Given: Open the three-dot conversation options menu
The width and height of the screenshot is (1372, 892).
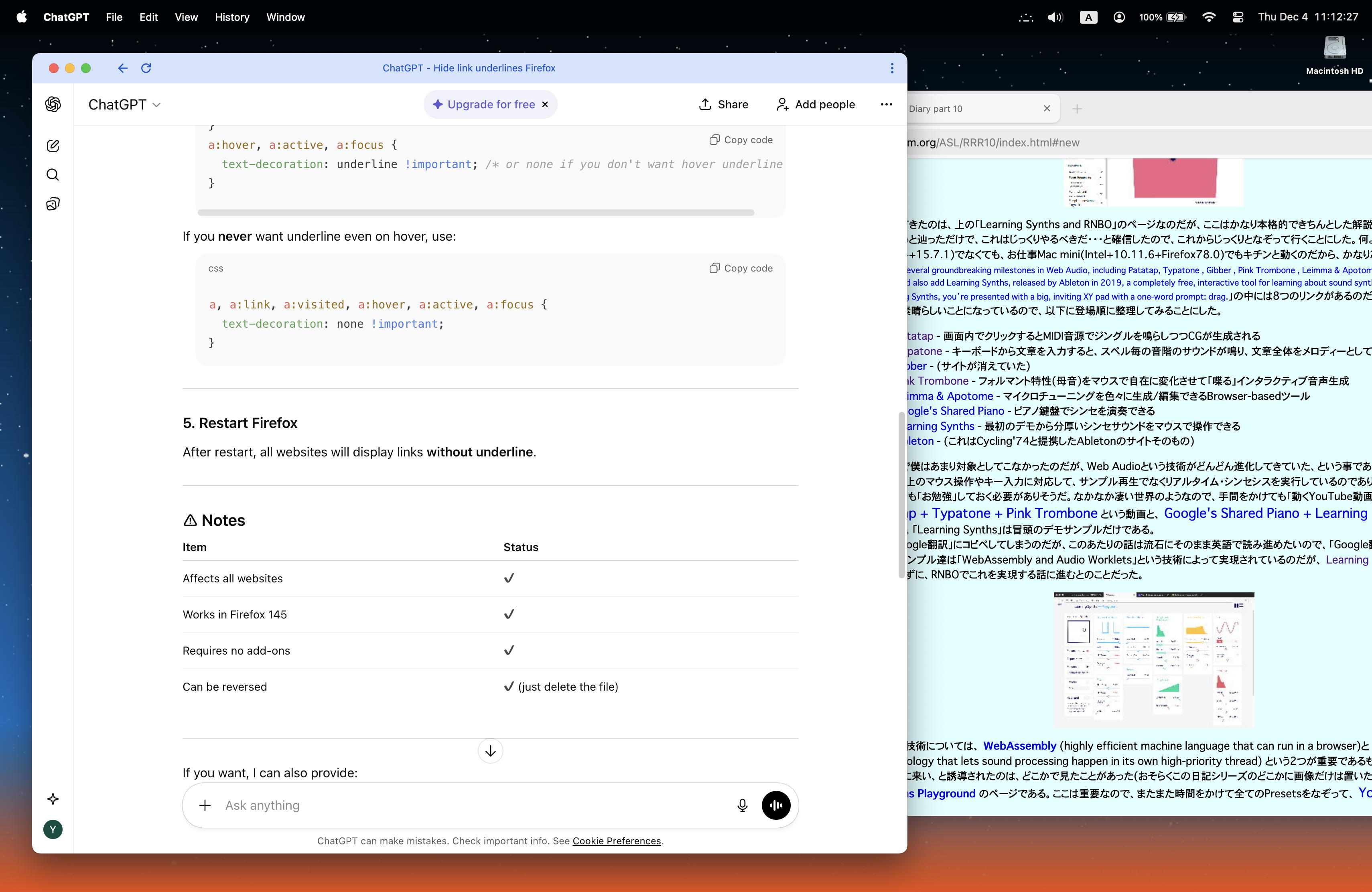Looking at the screenshot, I should click(886, 104).
